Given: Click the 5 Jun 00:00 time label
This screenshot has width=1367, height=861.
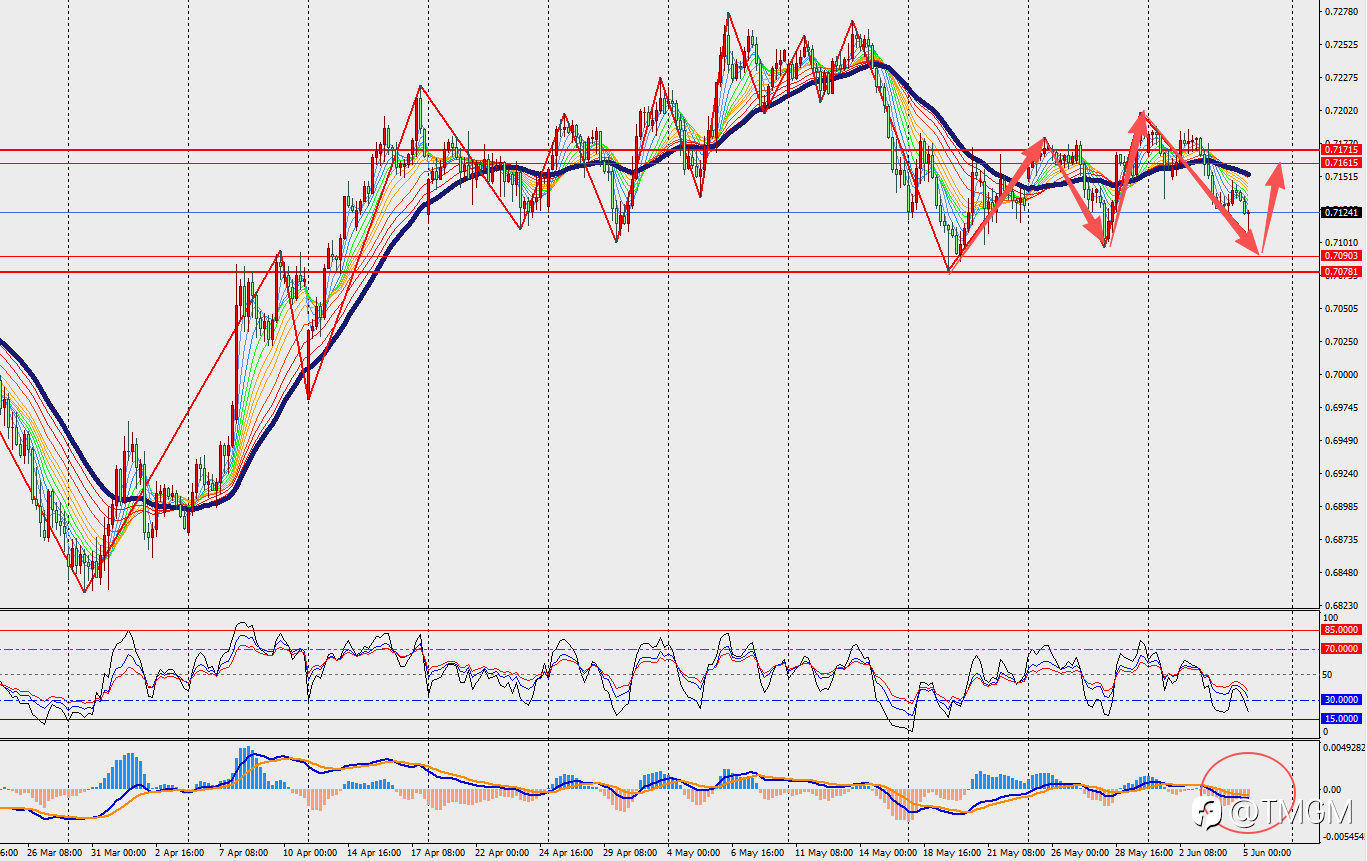Looking at the screenshot, I should point(1265,853).
